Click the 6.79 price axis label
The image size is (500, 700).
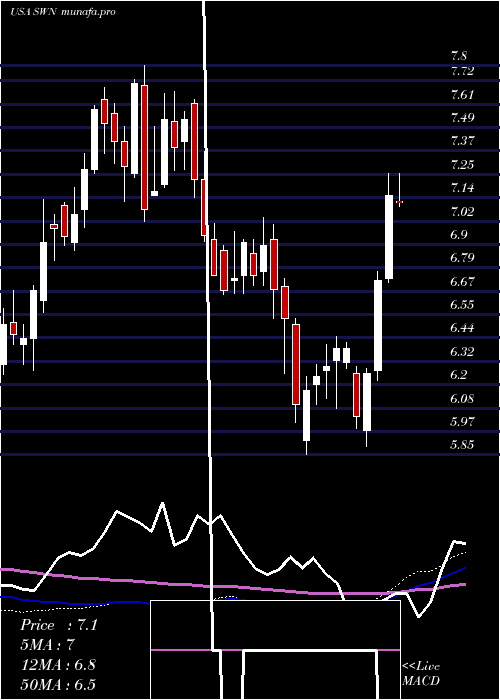click(x=462, y=258)
